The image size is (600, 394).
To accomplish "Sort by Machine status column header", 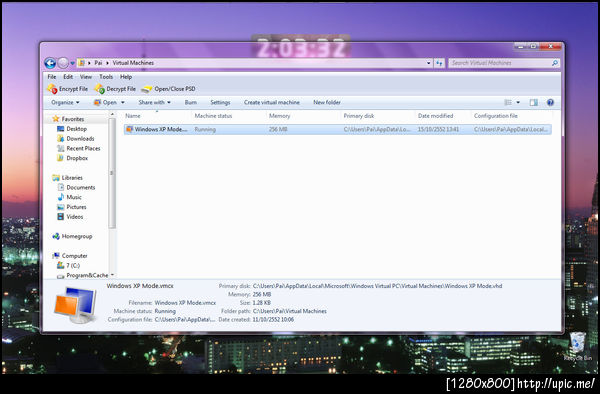I will point(228,116).
